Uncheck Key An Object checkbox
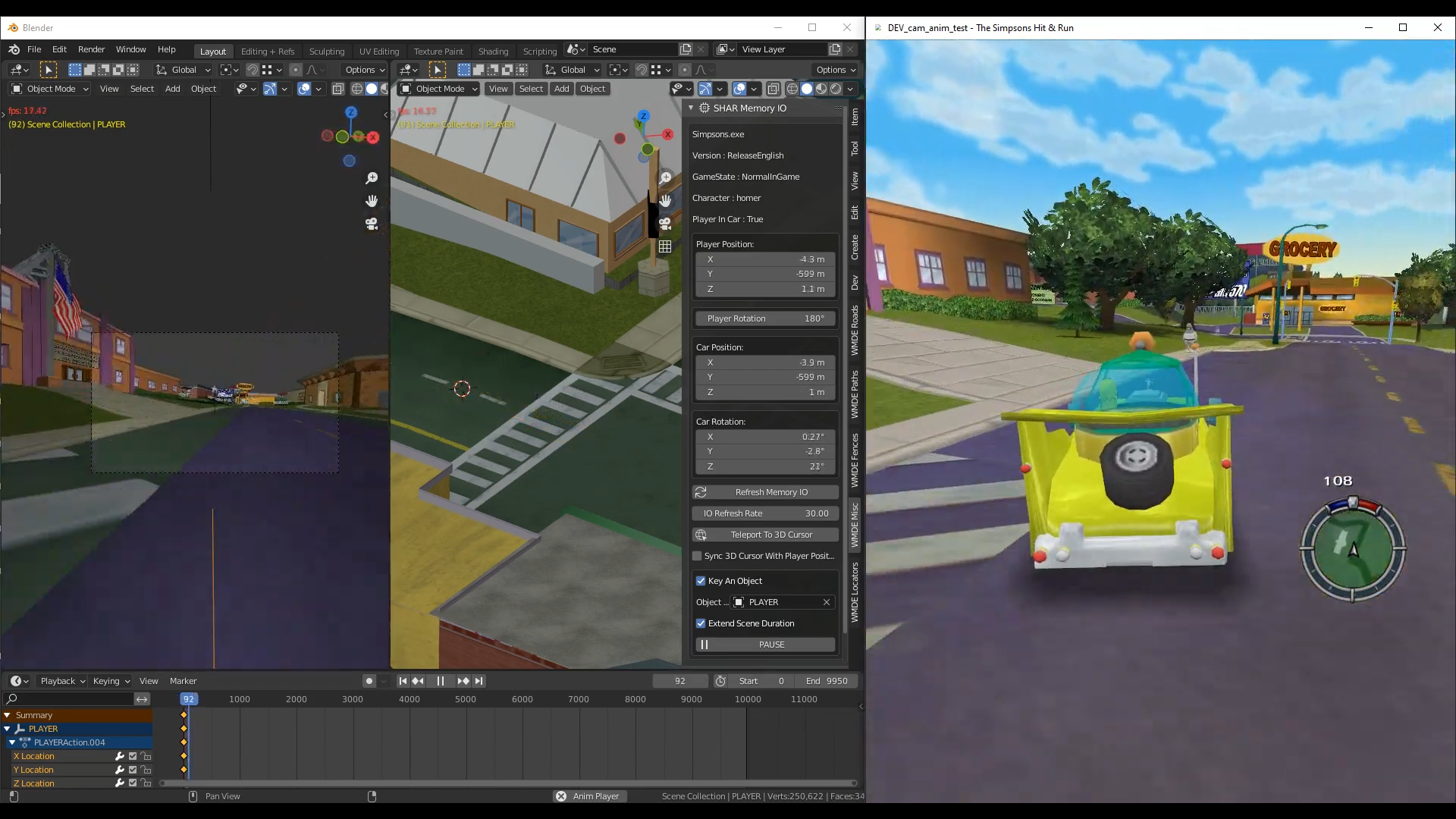The width and height of the screenshot is (1456, 819). pos(701,581)
